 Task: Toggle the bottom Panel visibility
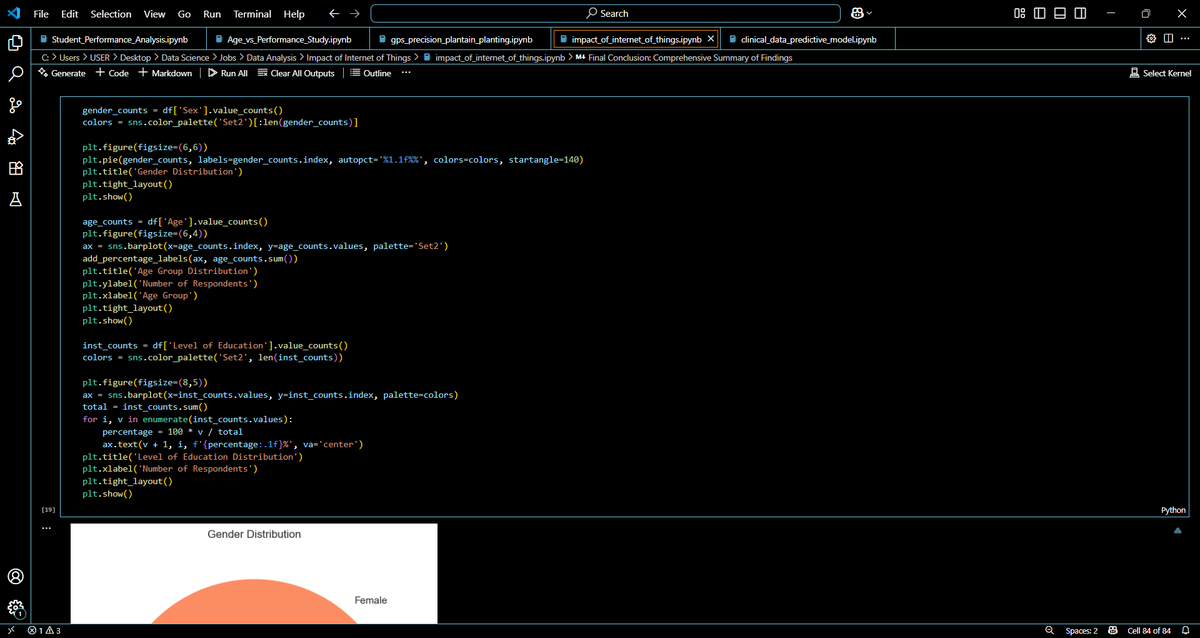(x=1059, y=14)
